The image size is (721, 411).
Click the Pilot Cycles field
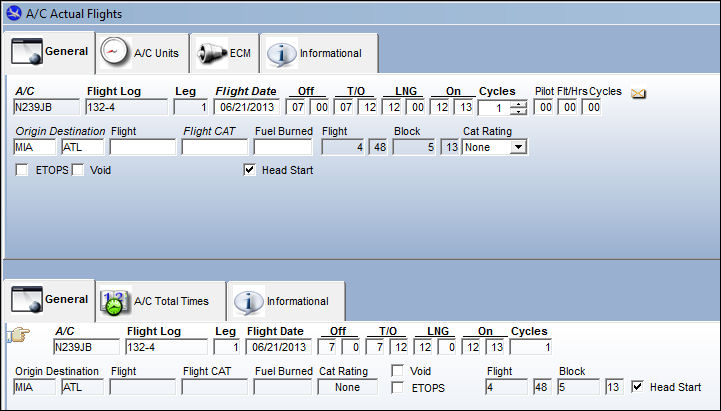(x=593, y=107)
